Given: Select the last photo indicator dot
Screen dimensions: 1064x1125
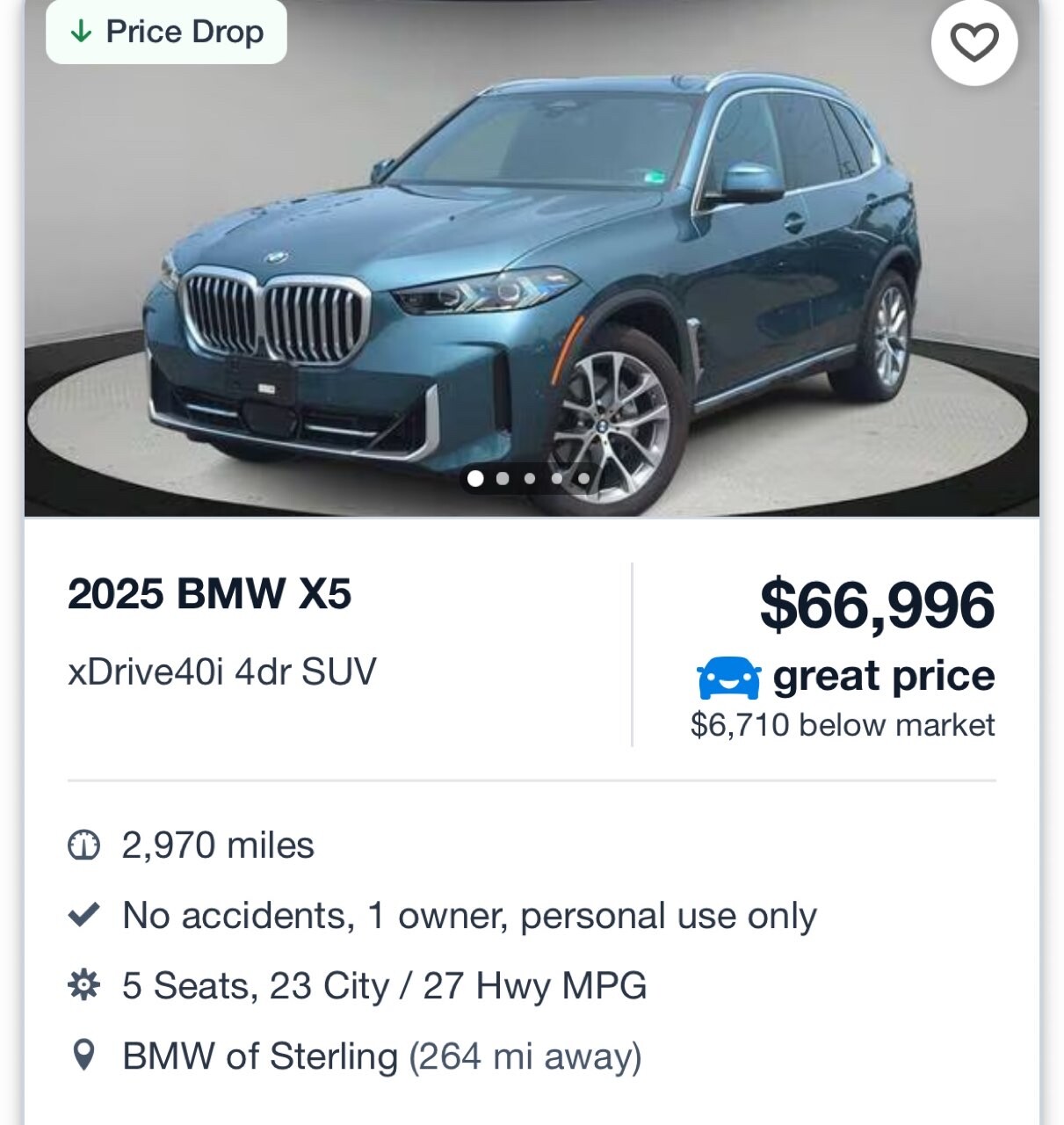Looking at the screenshot, I should [x=584, y=478].
